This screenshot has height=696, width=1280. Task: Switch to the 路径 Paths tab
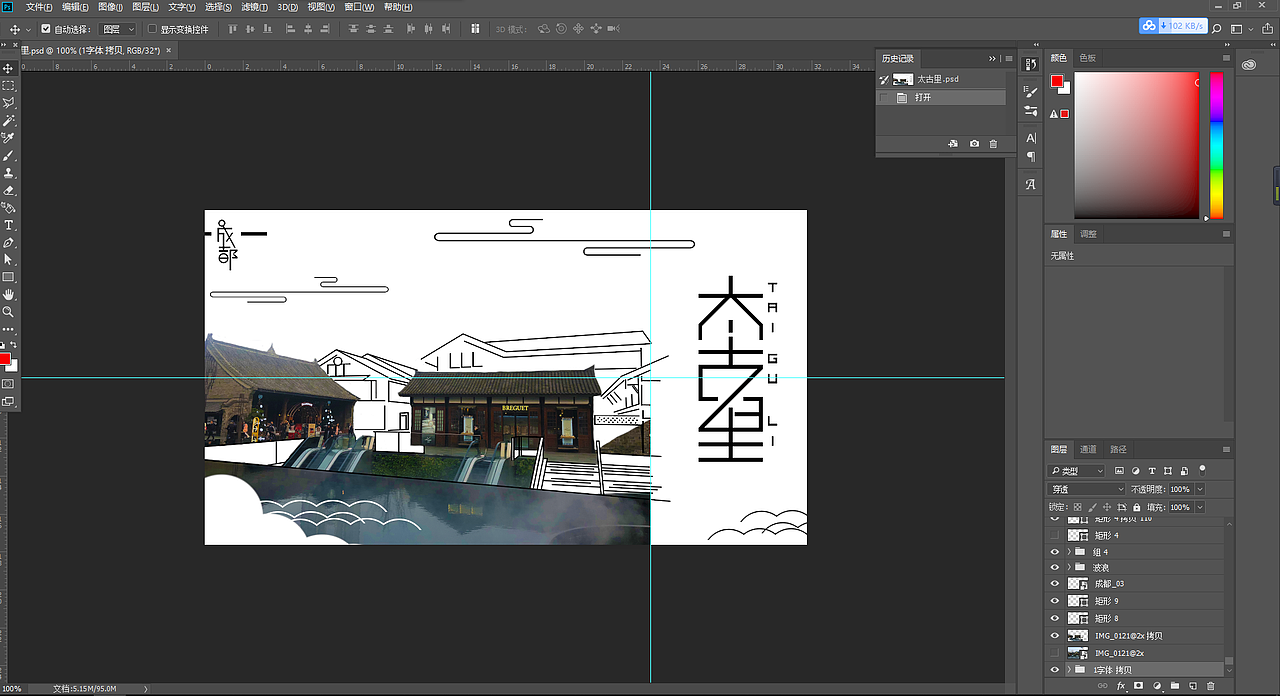[x=1118, y=449]
